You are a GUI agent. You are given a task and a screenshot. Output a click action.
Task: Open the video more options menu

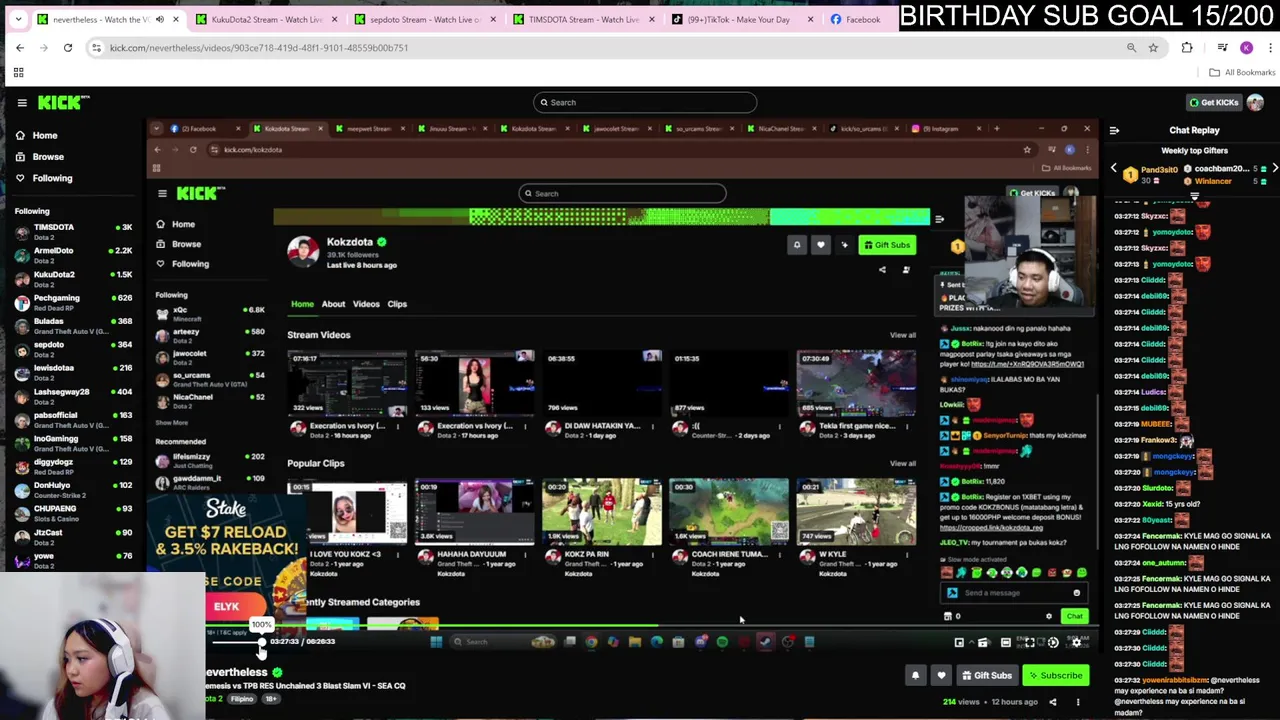pyautogui.click(x=1077, y=702)
